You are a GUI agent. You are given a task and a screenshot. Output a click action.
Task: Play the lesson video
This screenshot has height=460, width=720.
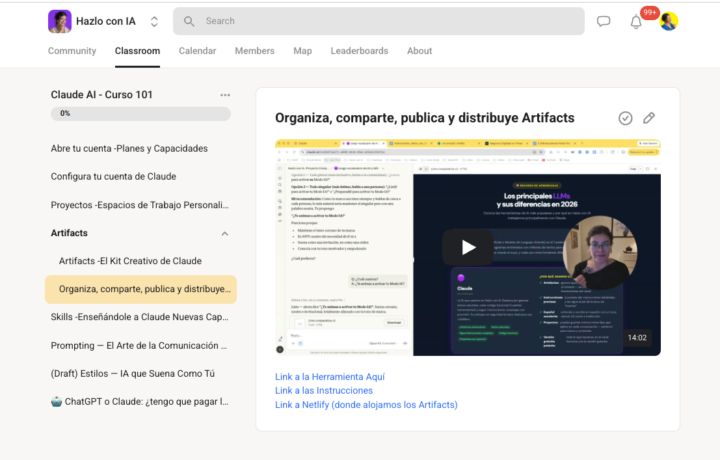click(x=468, y=247)
